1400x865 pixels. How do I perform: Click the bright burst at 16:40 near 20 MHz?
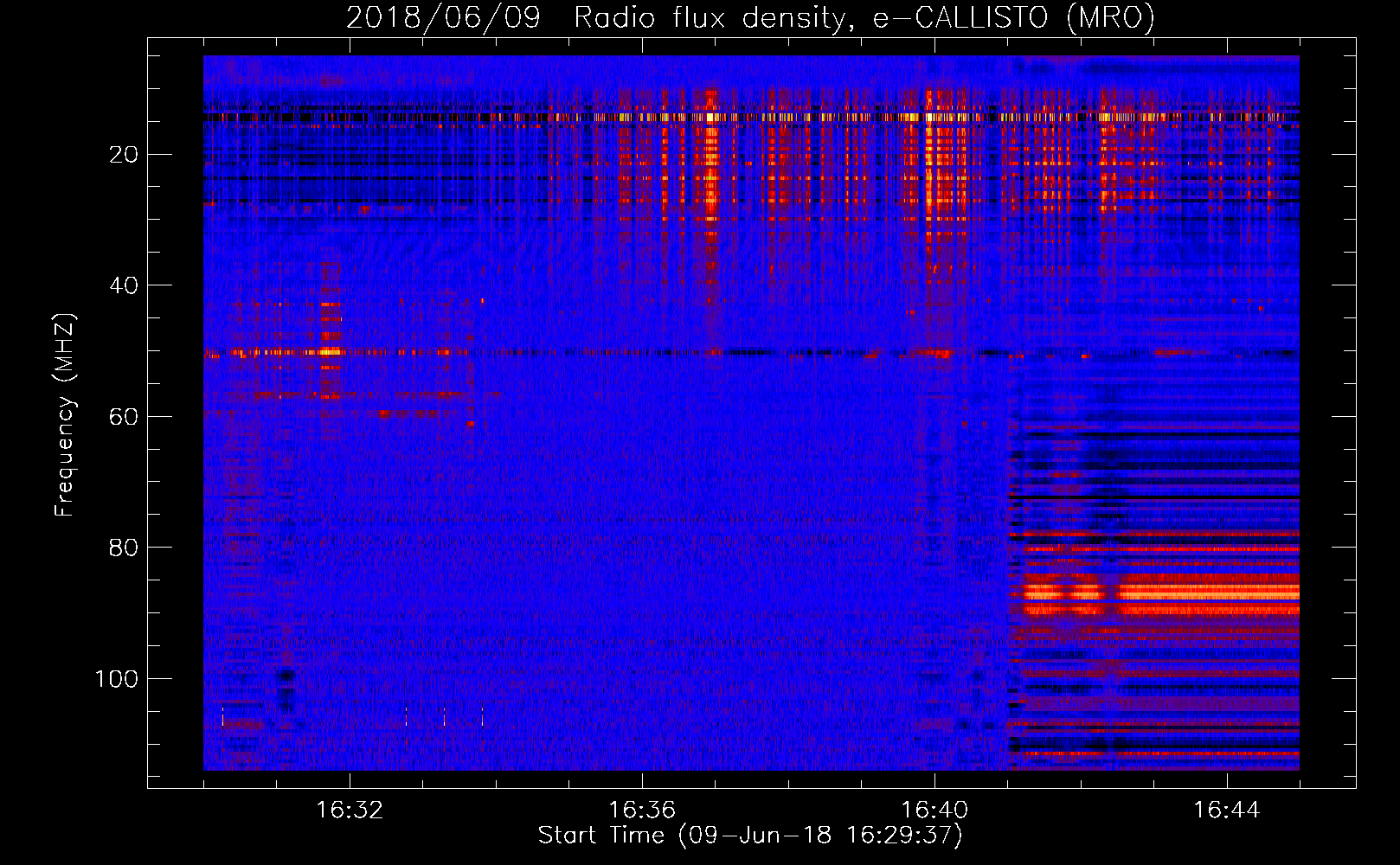click(930, 156)
